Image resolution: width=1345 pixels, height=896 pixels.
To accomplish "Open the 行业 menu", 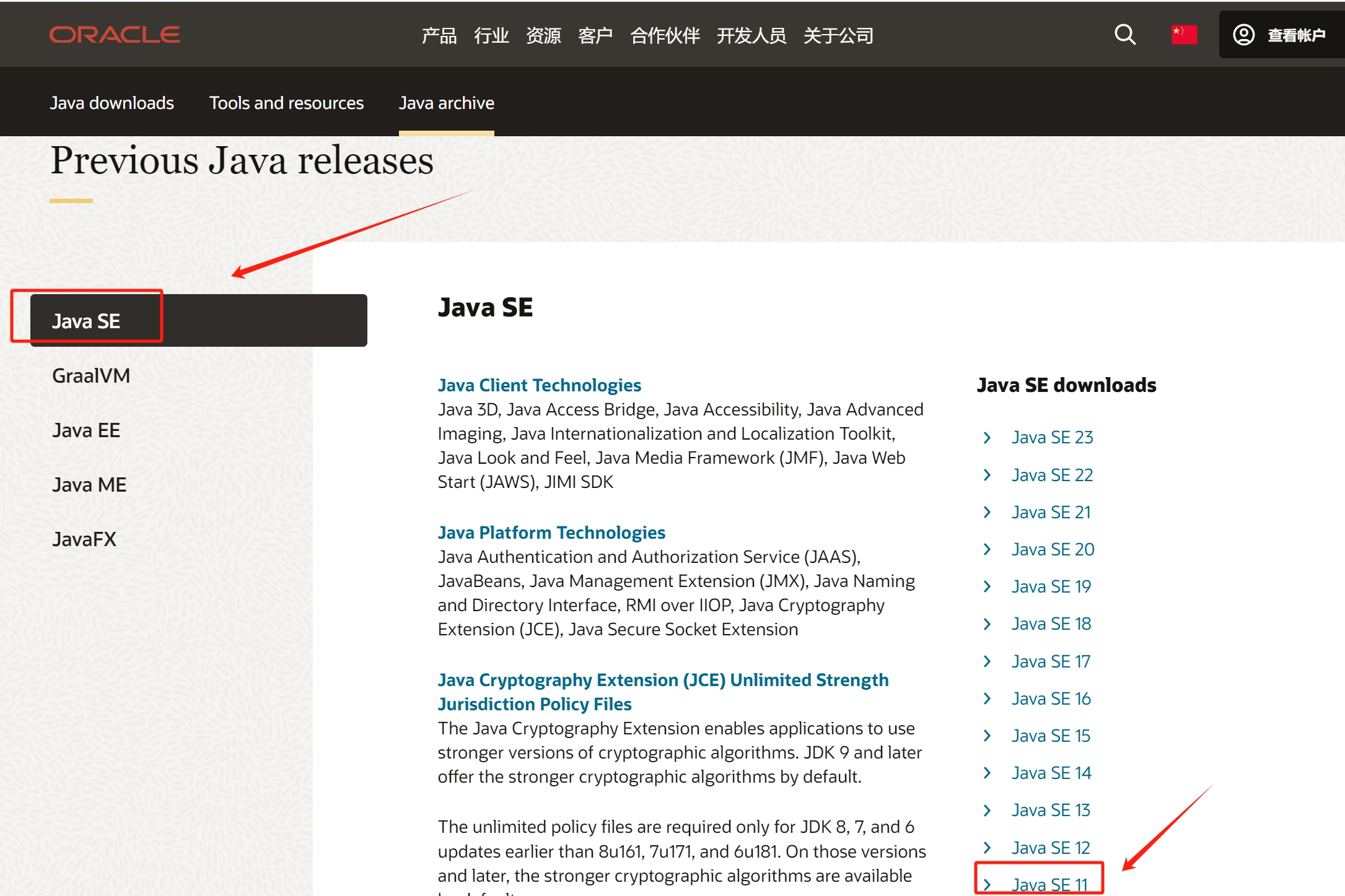I will [x=491, y=35].
